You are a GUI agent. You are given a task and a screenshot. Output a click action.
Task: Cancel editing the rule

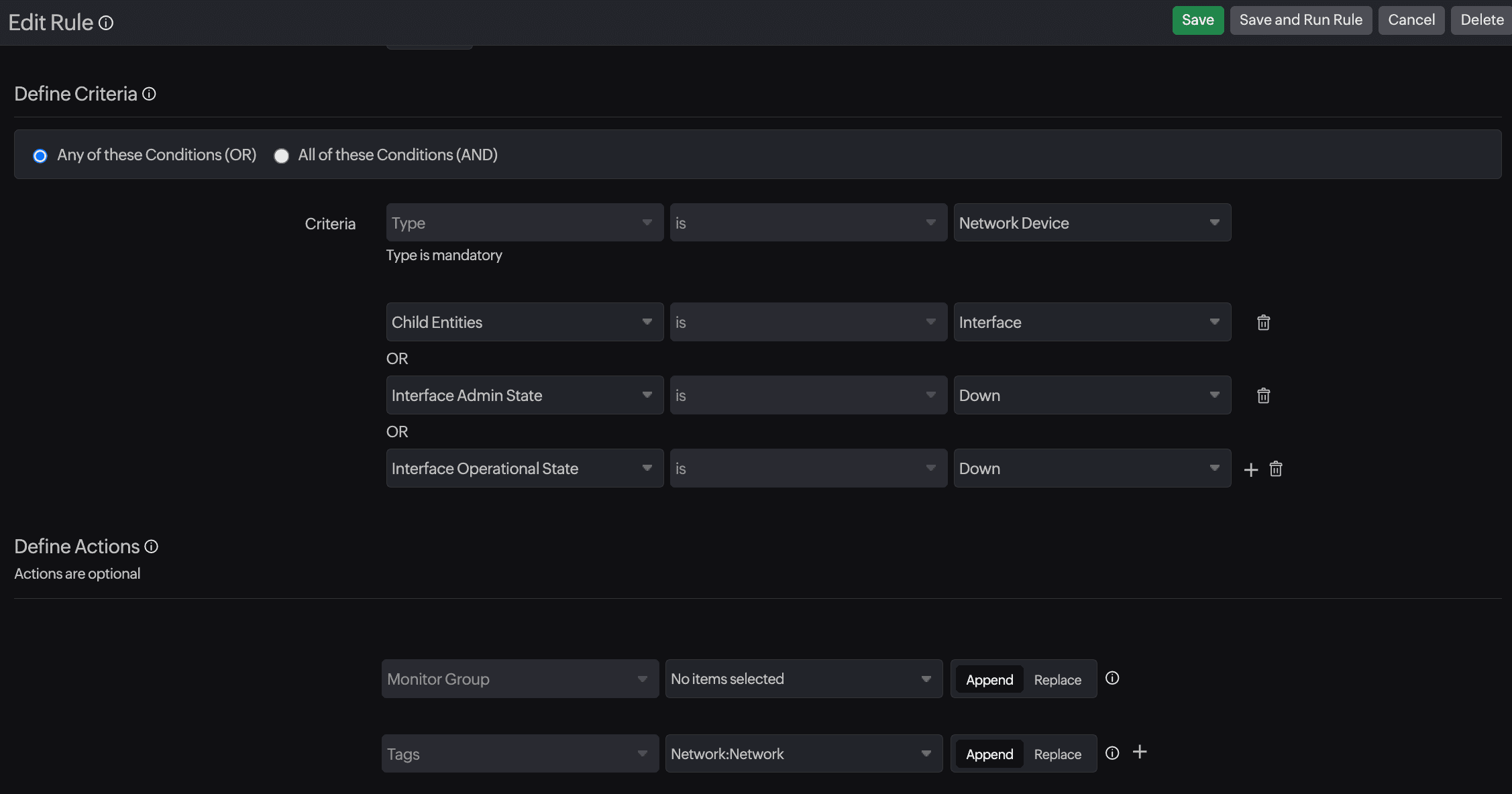[1411, 19]
